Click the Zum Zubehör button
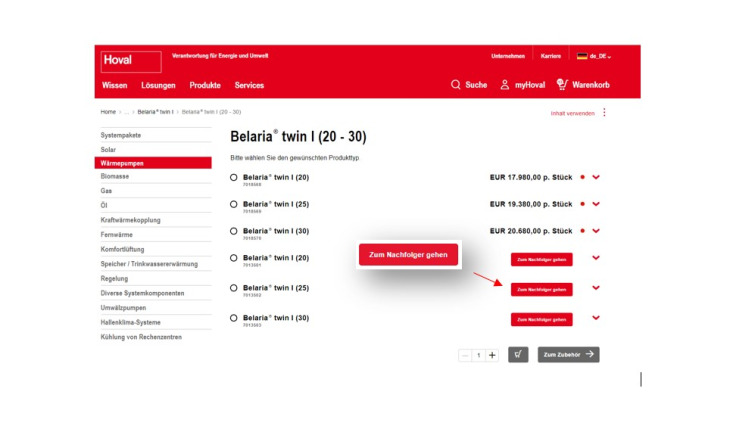The width and height of the screenshot is (730, 432). [568, 355]
